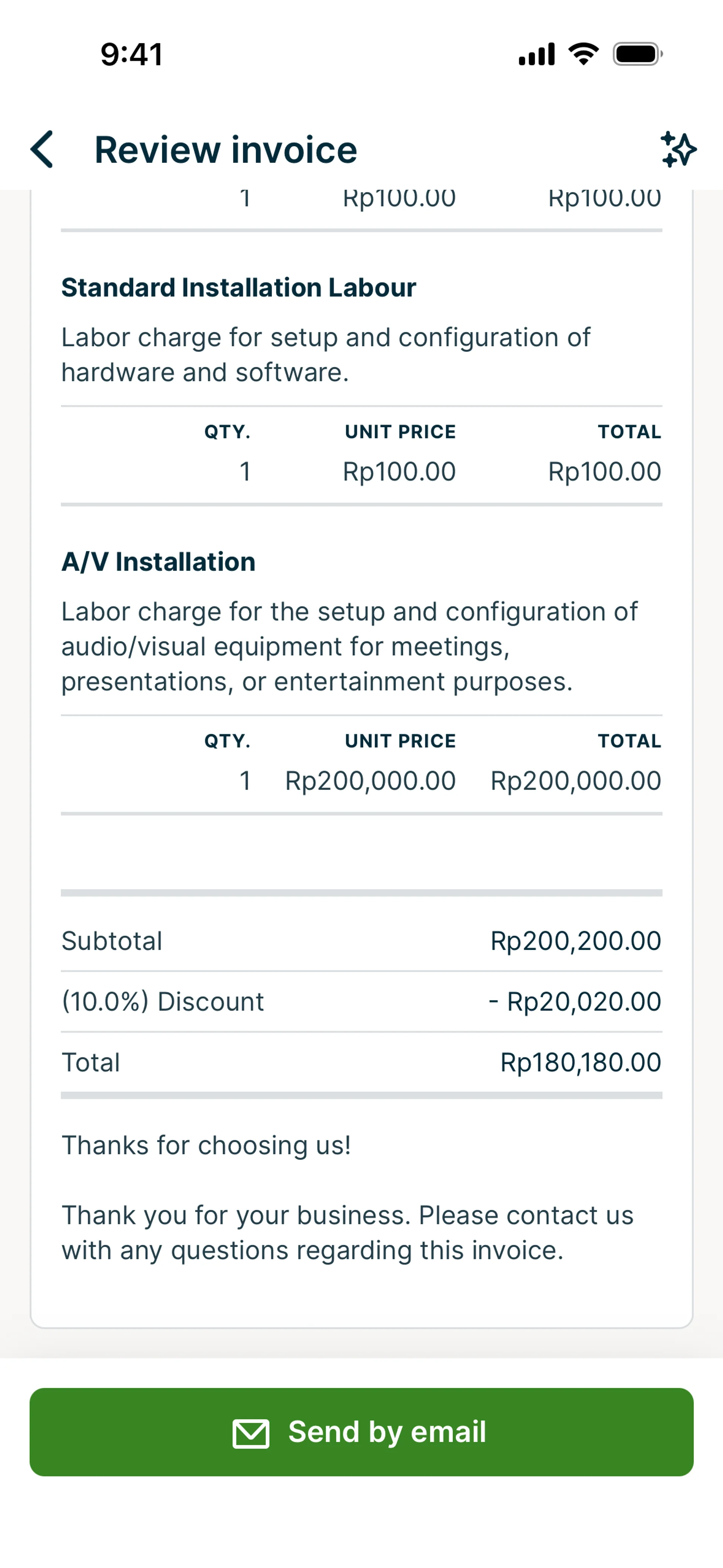Tap the A/V Installation item heading
This screenshot has height=1568, width=723.
[x=158, y=562]
